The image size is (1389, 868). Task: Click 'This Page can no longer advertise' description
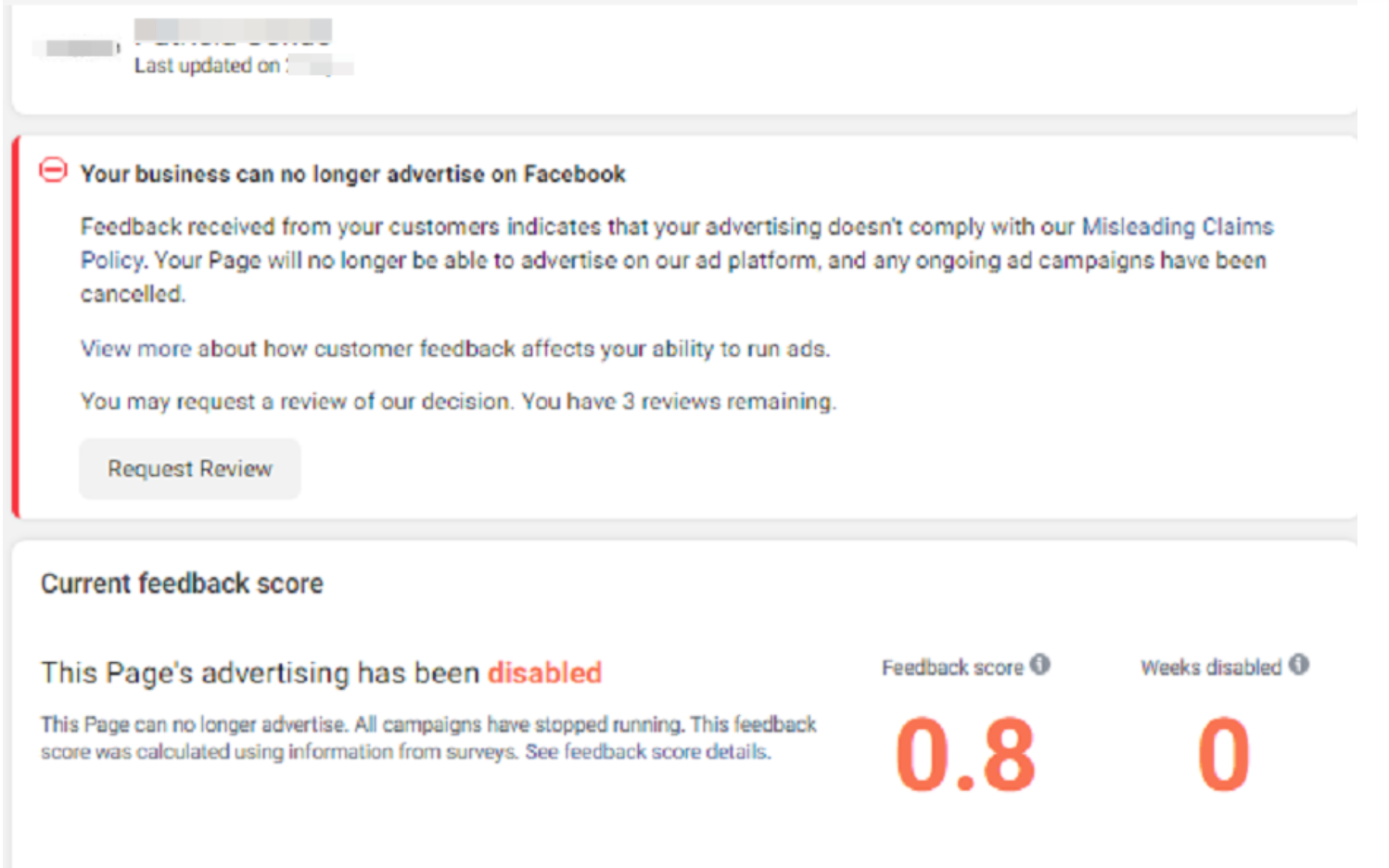pyautogui.click(x=428, y=737)
